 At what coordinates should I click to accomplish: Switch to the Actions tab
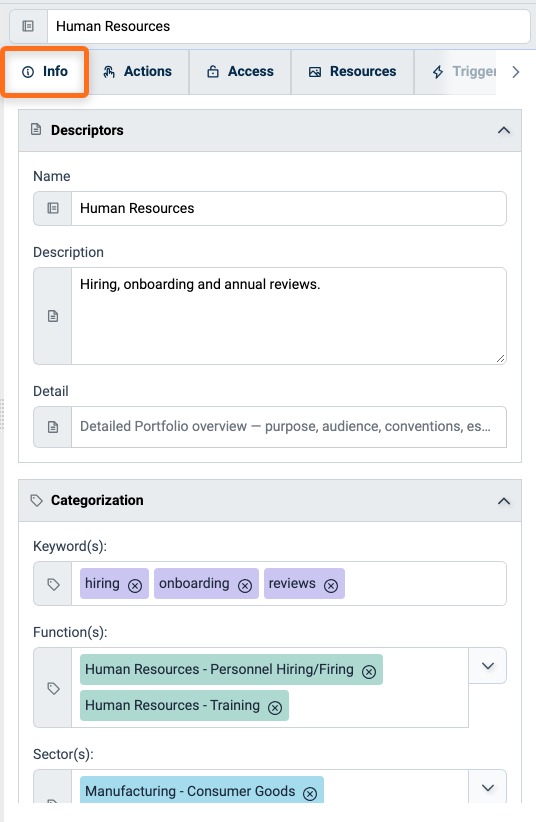click(138, 72)
